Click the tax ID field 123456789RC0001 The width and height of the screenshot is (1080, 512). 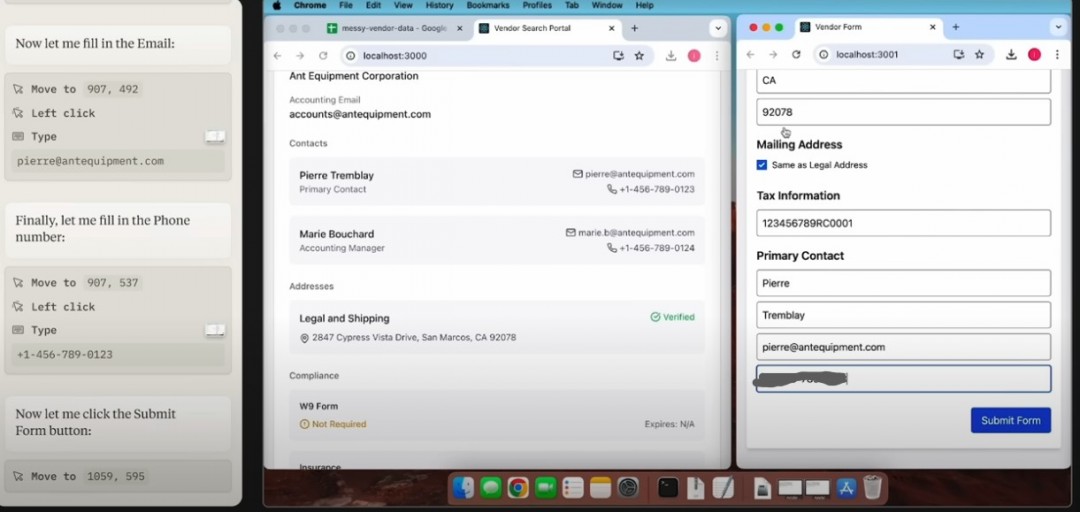point(904,223)
